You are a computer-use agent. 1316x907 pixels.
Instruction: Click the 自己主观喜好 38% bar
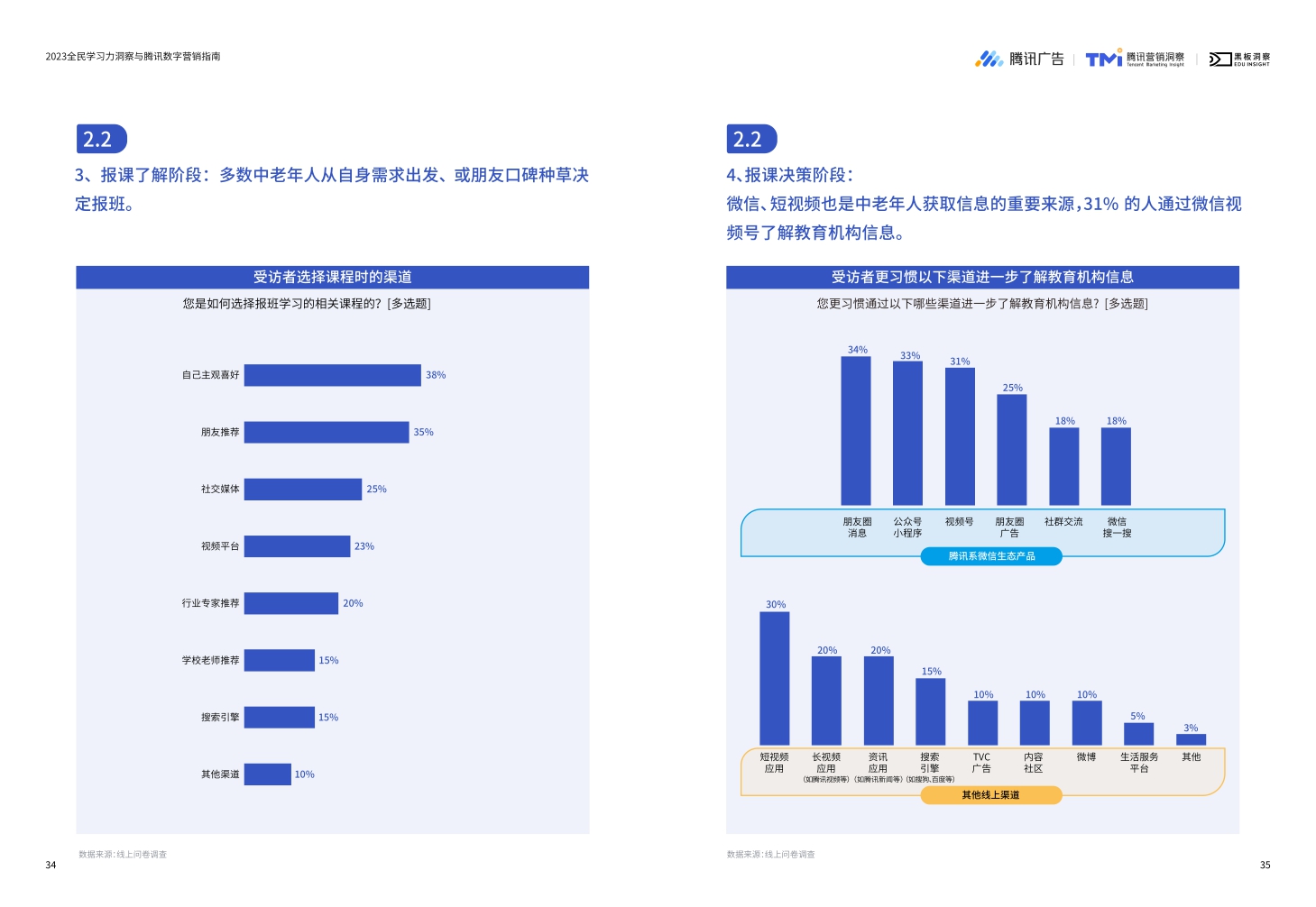[334, 373]
